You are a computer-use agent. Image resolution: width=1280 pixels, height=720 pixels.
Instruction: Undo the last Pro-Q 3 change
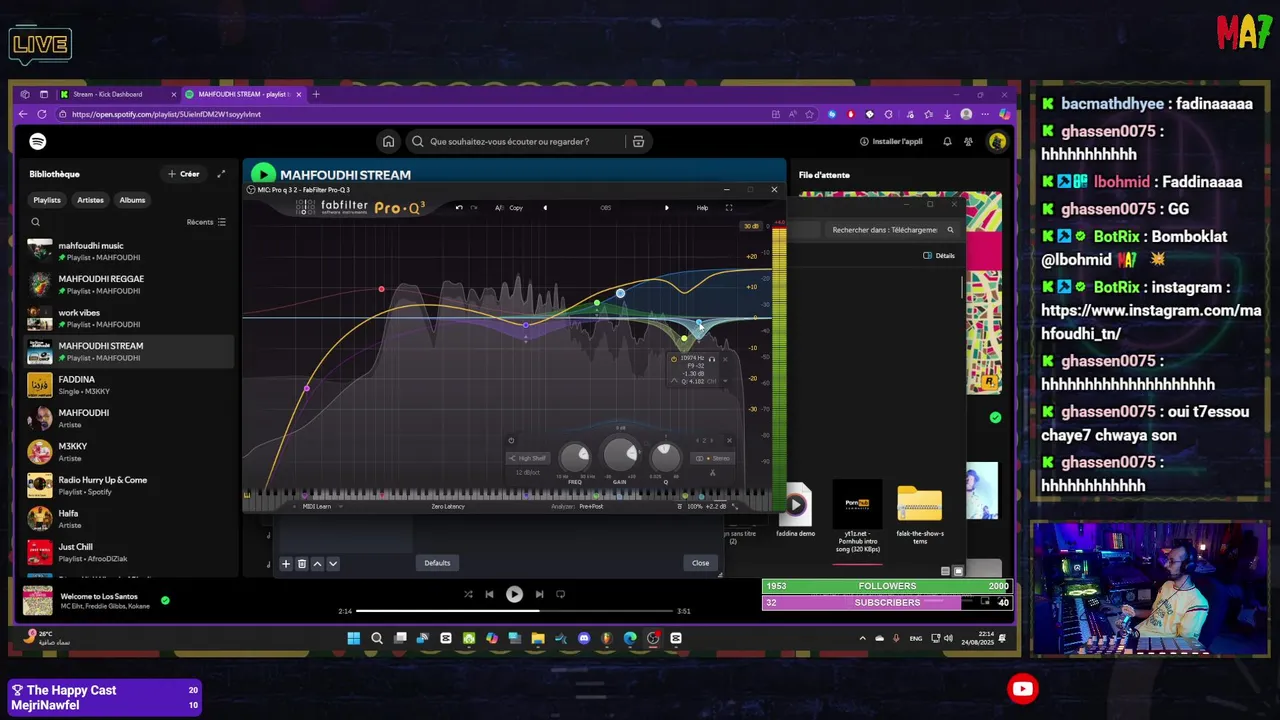point(459,208)
